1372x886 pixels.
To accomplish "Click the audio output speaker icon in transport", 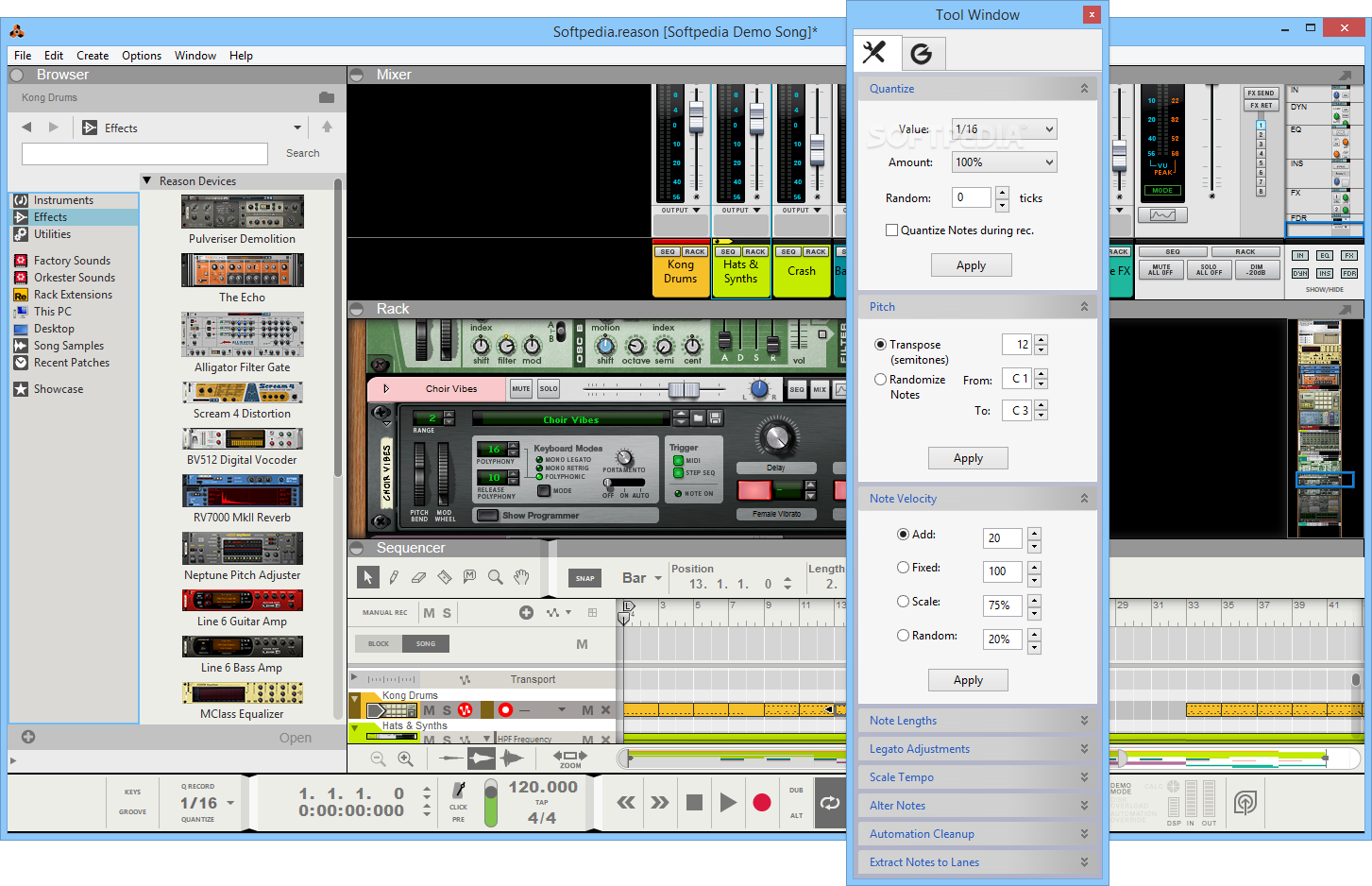I will tap(1245, 803).
